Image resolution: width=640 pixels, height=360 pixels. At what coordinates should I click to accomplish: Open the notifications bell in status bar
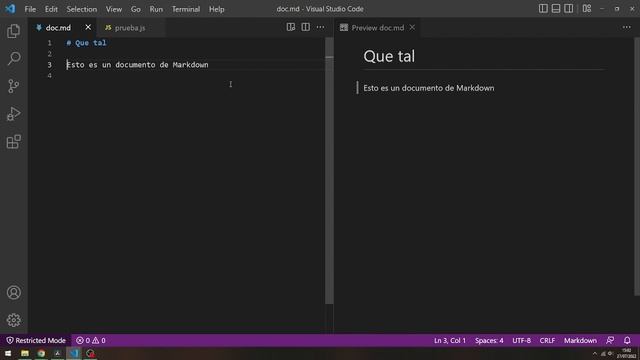click(627, 340)
